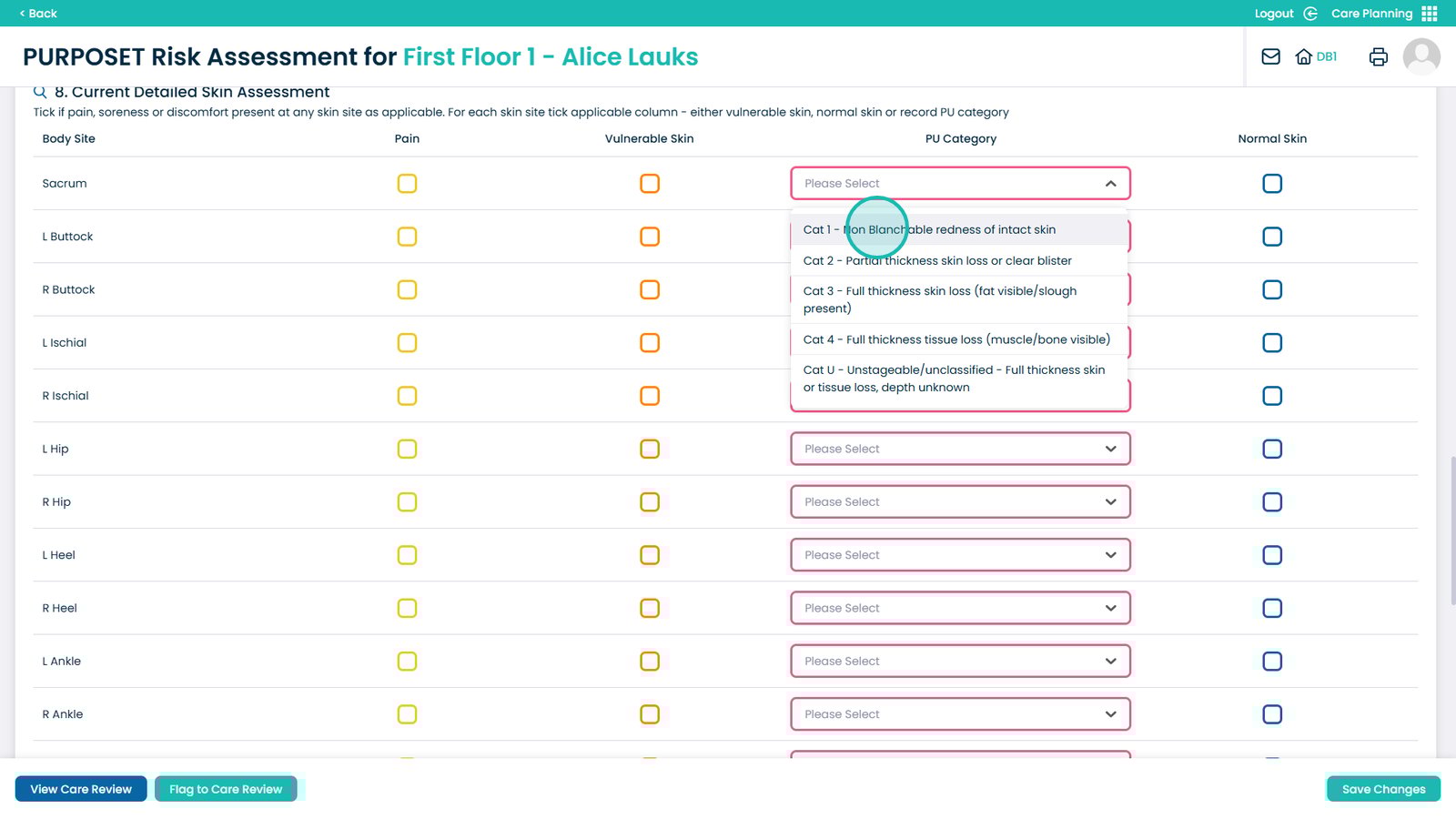Go back with the Back arrow
Image resolution: width=1456 pixels, height=819 pixels.
coord(23,14)
